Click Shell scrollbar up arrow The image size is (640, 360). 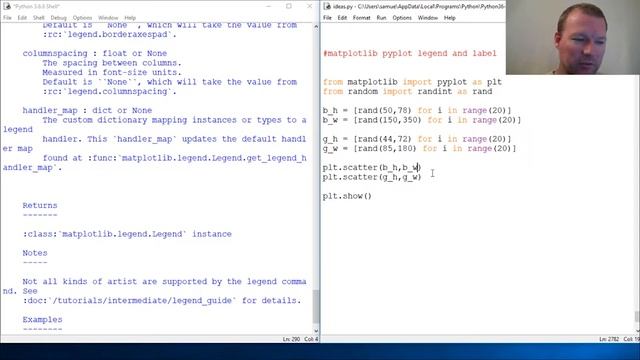click(x=316, y=27)
